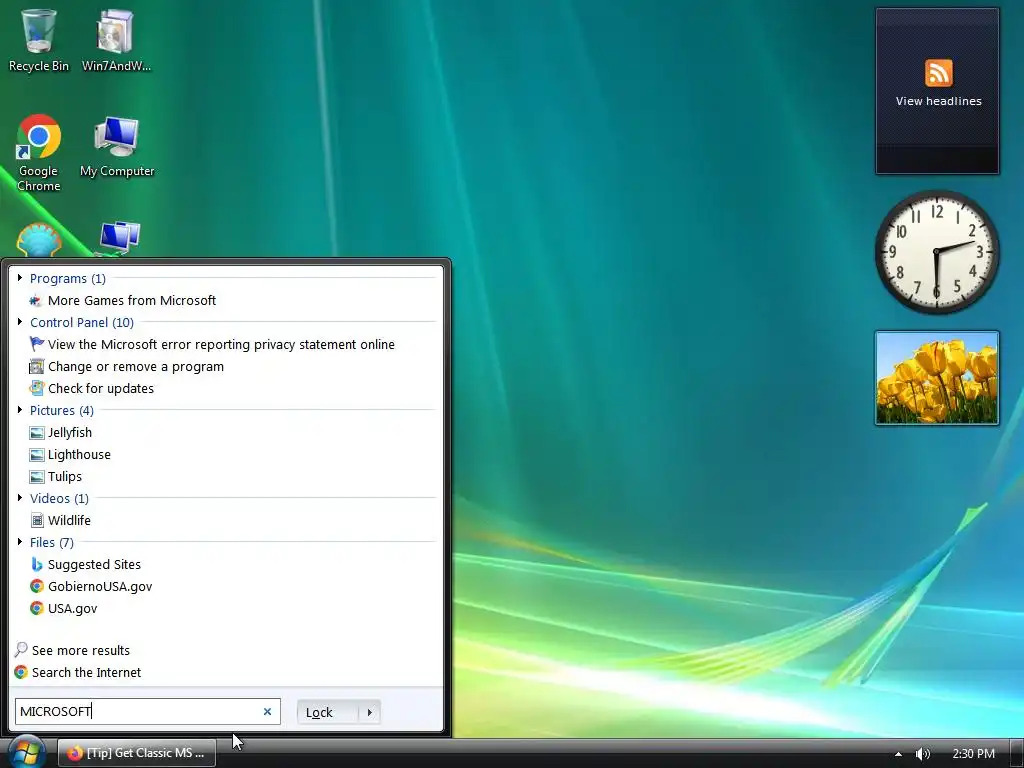Viewport: 1024px width, 768px height.
Task: Collapse the Pictures (4) results group
Action: 20,409
